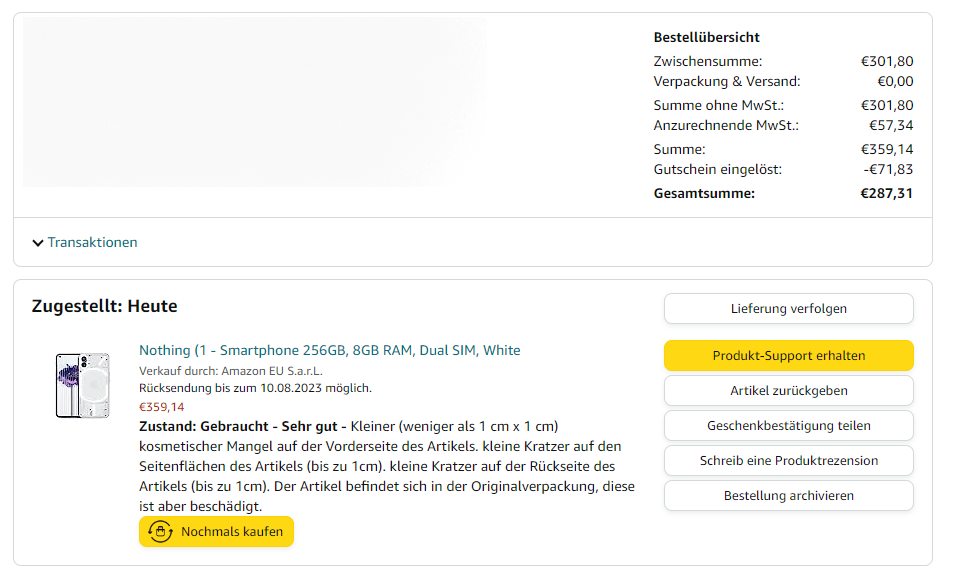
Task: Open the Nothing smartphone product title link
Action: (329, 350)
